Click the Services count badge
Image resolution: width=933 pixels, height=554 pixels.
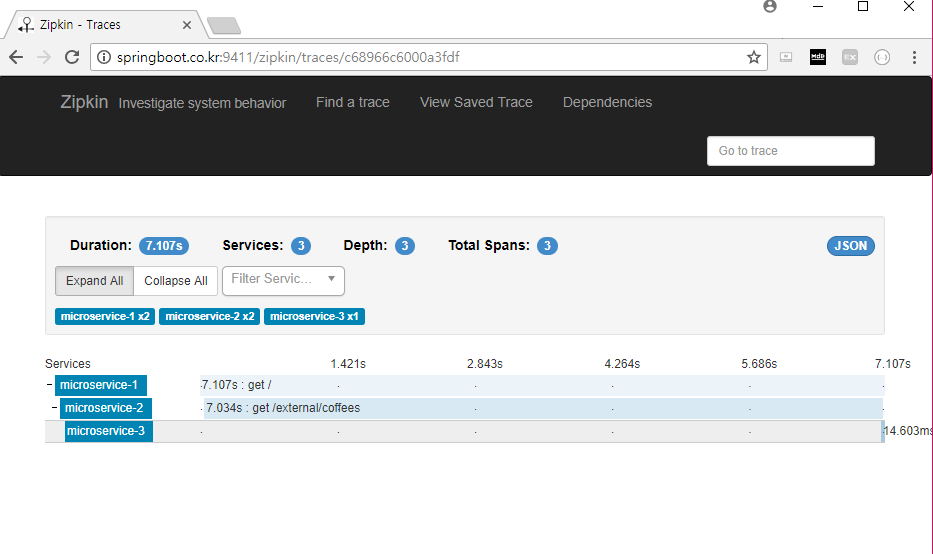click(300, 246)
